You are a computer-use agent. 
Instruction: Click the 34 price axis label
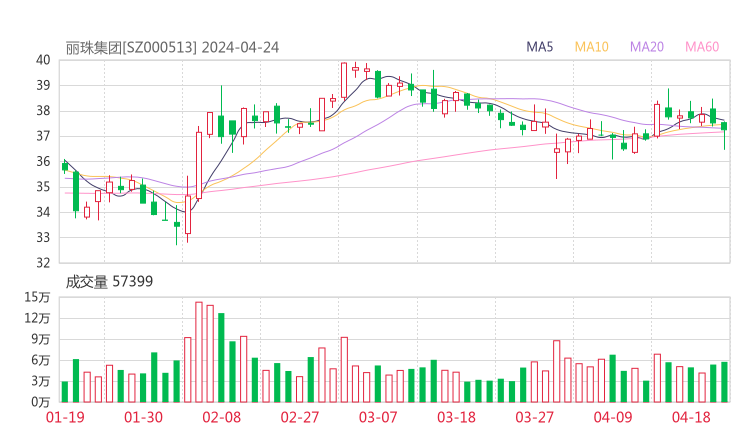[x=43, y=212]
